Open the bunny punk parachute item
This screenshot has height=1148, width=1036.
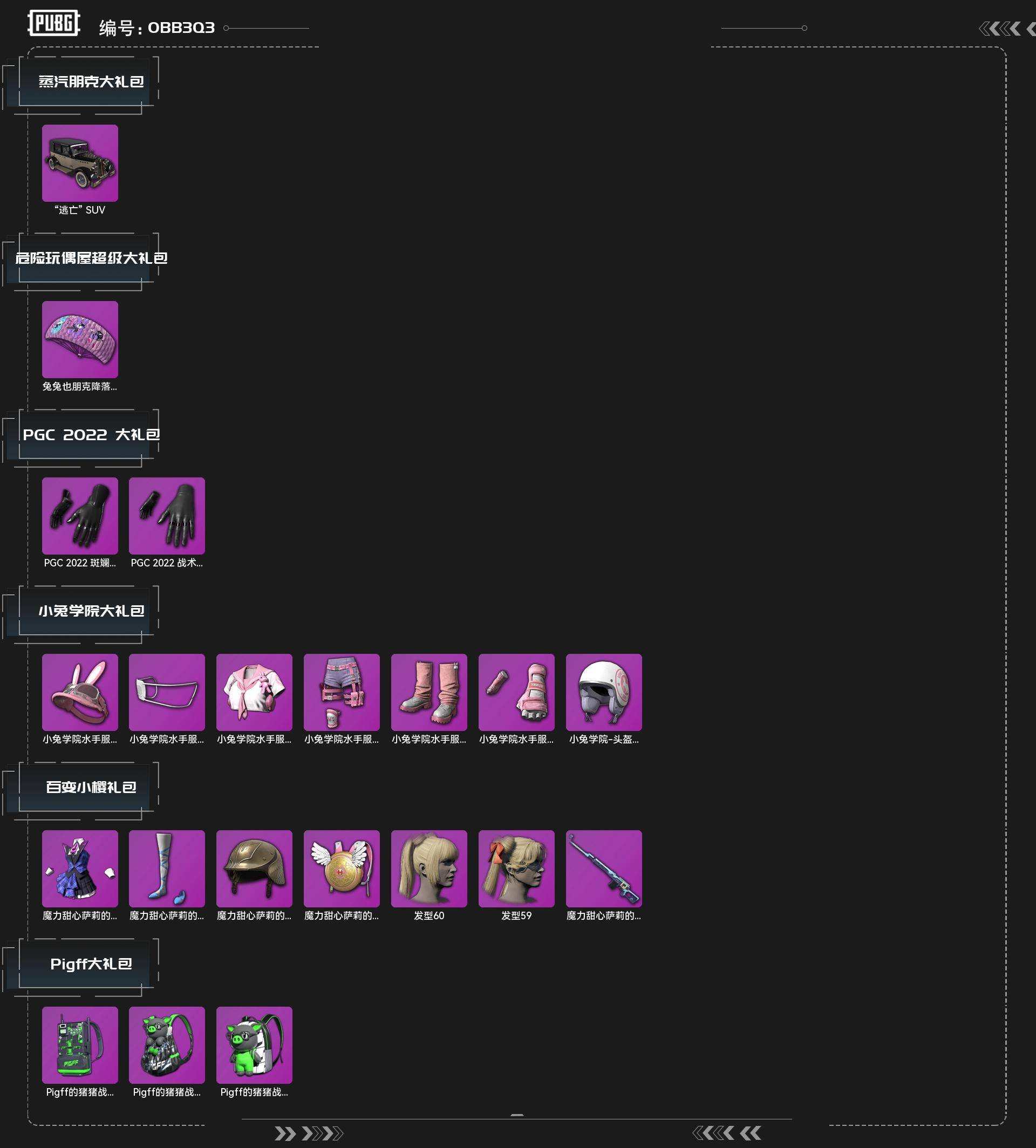tap(80, 339)
